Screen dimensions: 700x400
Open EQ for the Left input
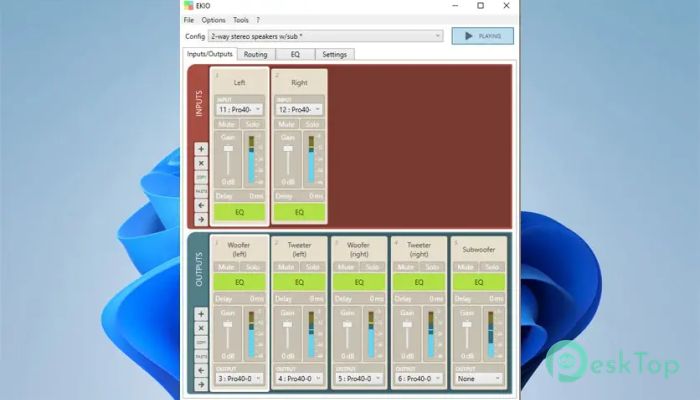pos(239,212)
